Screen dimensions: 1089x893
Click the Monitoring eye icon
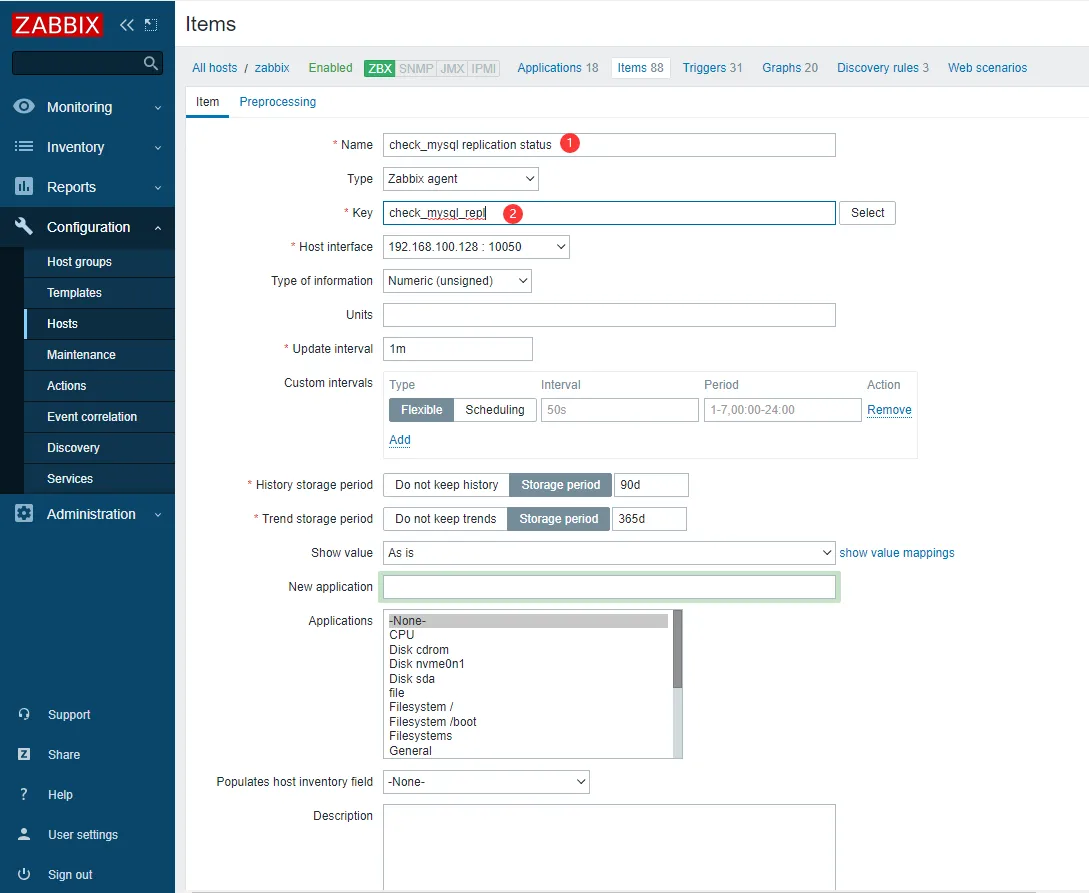tap(24, 106)
